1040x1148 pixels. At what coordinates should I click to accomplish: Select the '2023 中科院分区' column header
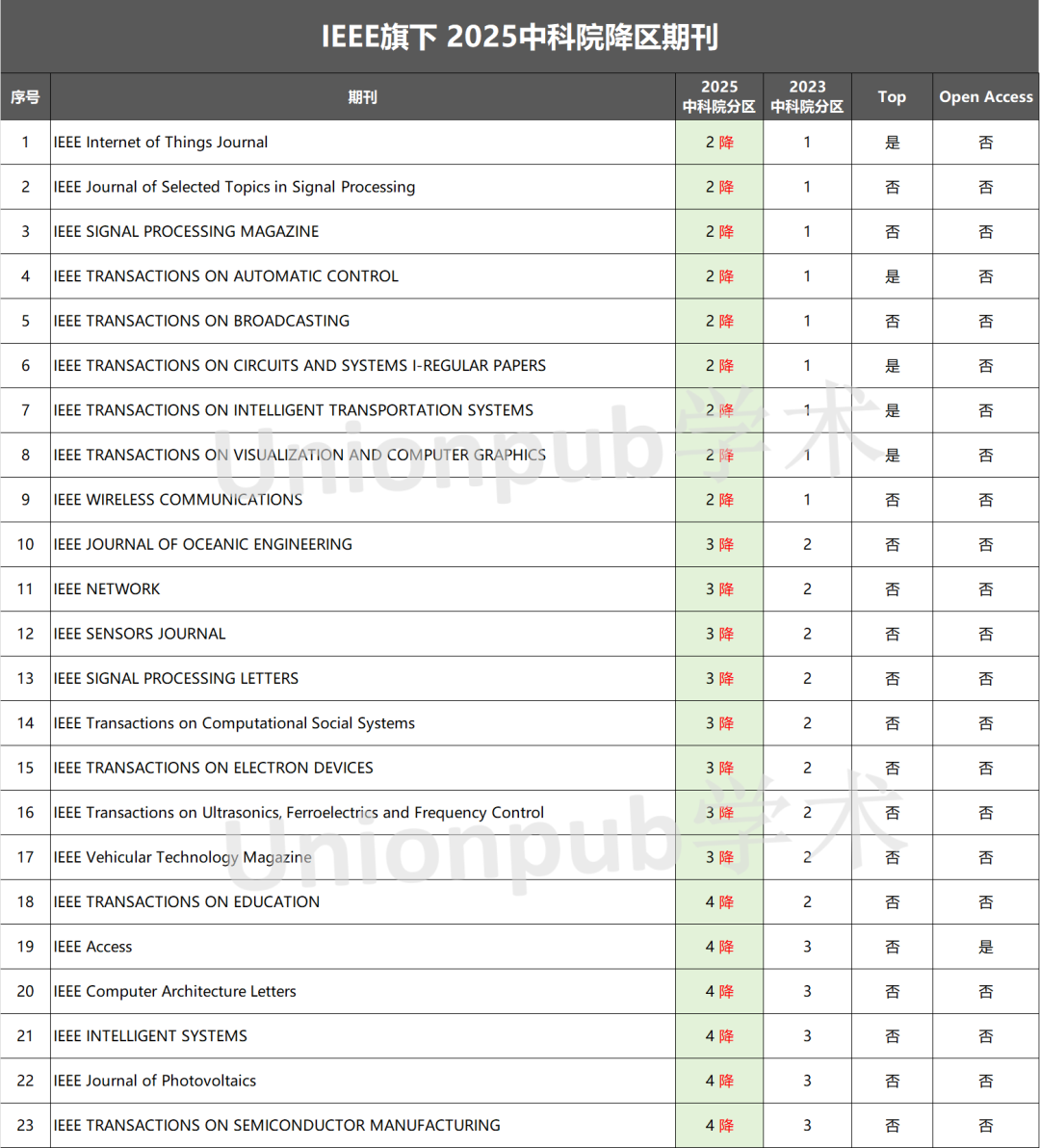pyautogui.click(x=807, y=96)
